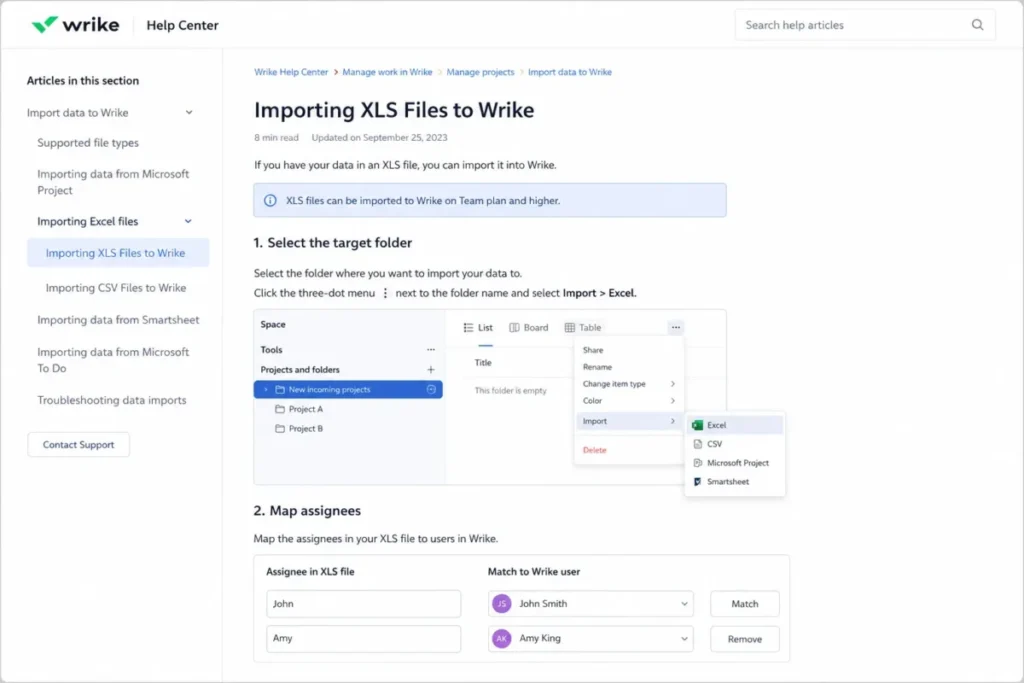1024x683 pixels.
Task: Click the Tools label in Space panel
Action: click(x=271, y=350)
